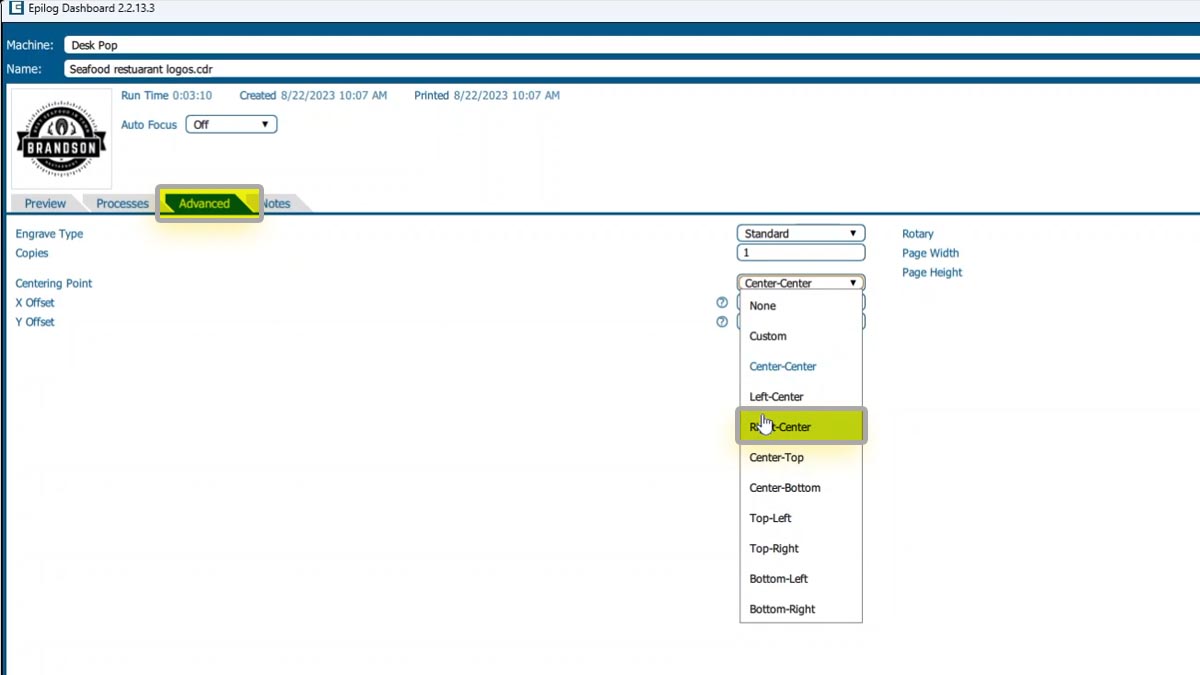Open the Engrave Type Standard dropdown
Screen dimensions: 1200x675
click(801, 234)
